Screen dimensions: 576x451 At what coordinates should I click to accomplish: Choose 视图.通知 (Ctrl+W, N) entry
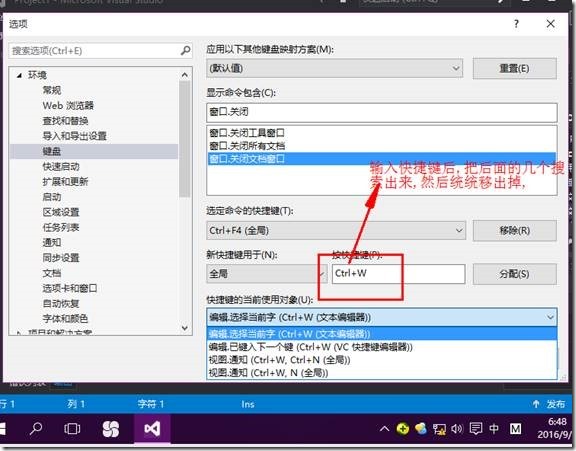pyautogui.click(x=382, y=373)
